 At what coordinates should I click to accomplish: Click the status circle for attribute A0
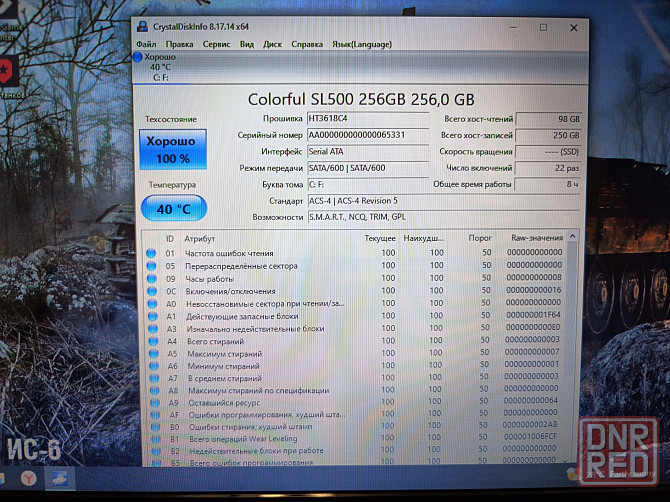[x=153, y=304]
